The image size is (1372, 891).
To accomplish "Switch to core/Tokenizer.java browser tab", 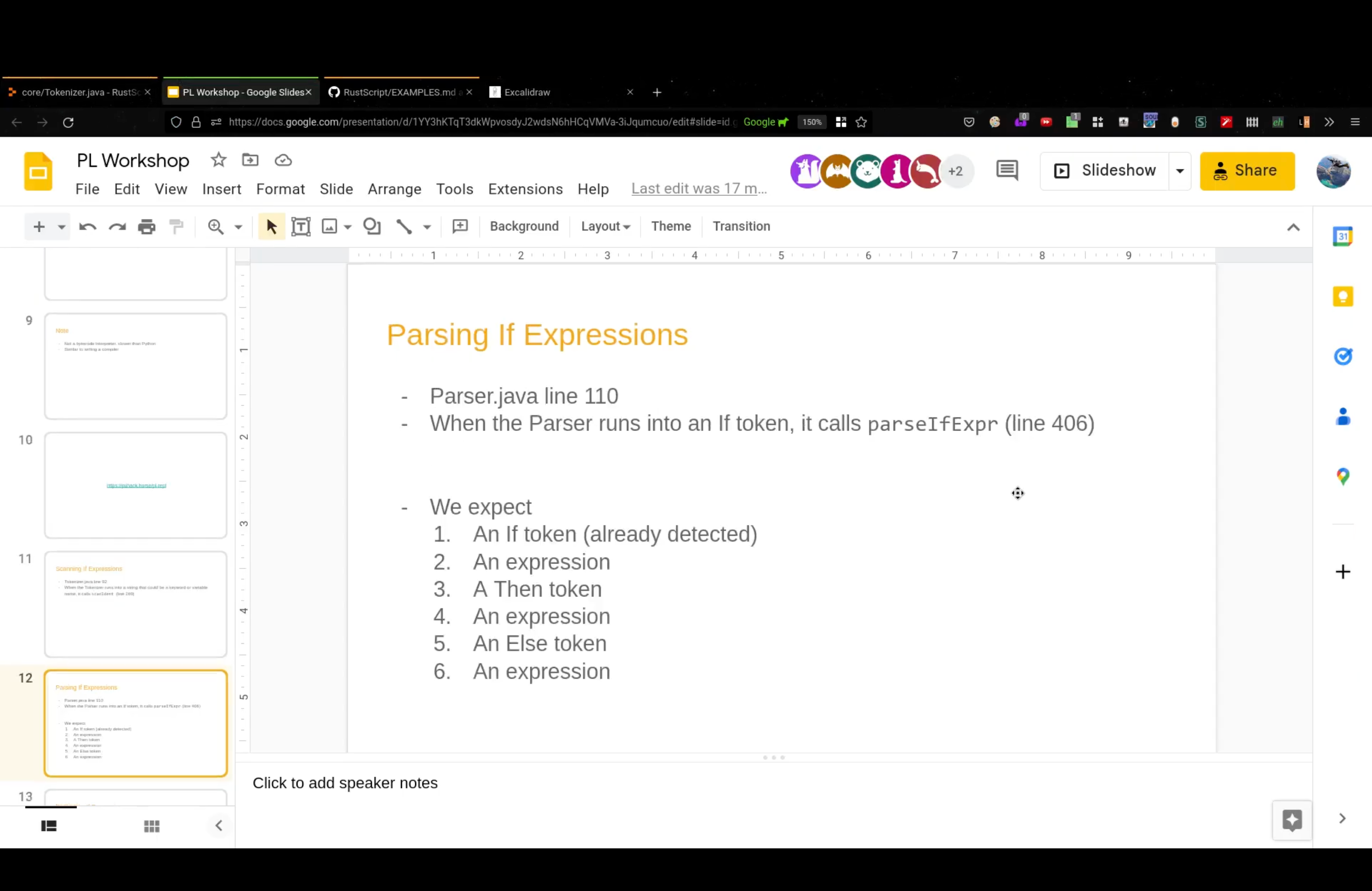I will 79,92.
